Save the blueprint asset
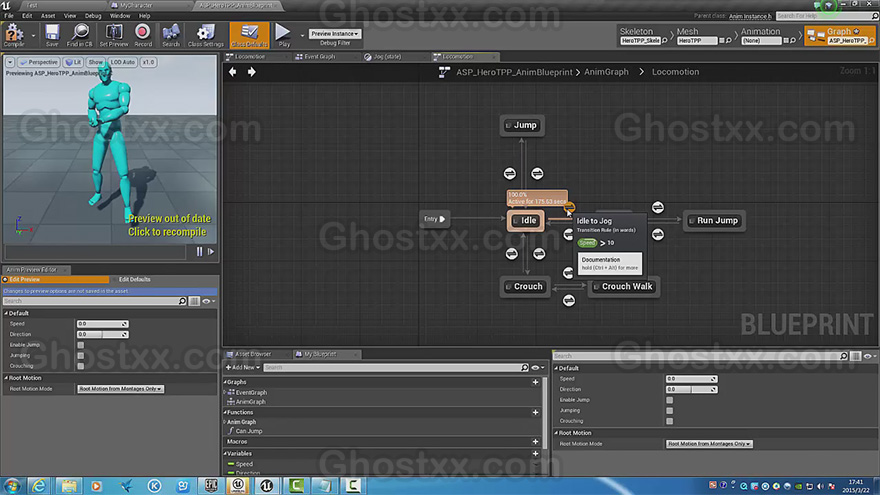Image resolution: width=880 pixels, height=495 pixels. point(52,35)
